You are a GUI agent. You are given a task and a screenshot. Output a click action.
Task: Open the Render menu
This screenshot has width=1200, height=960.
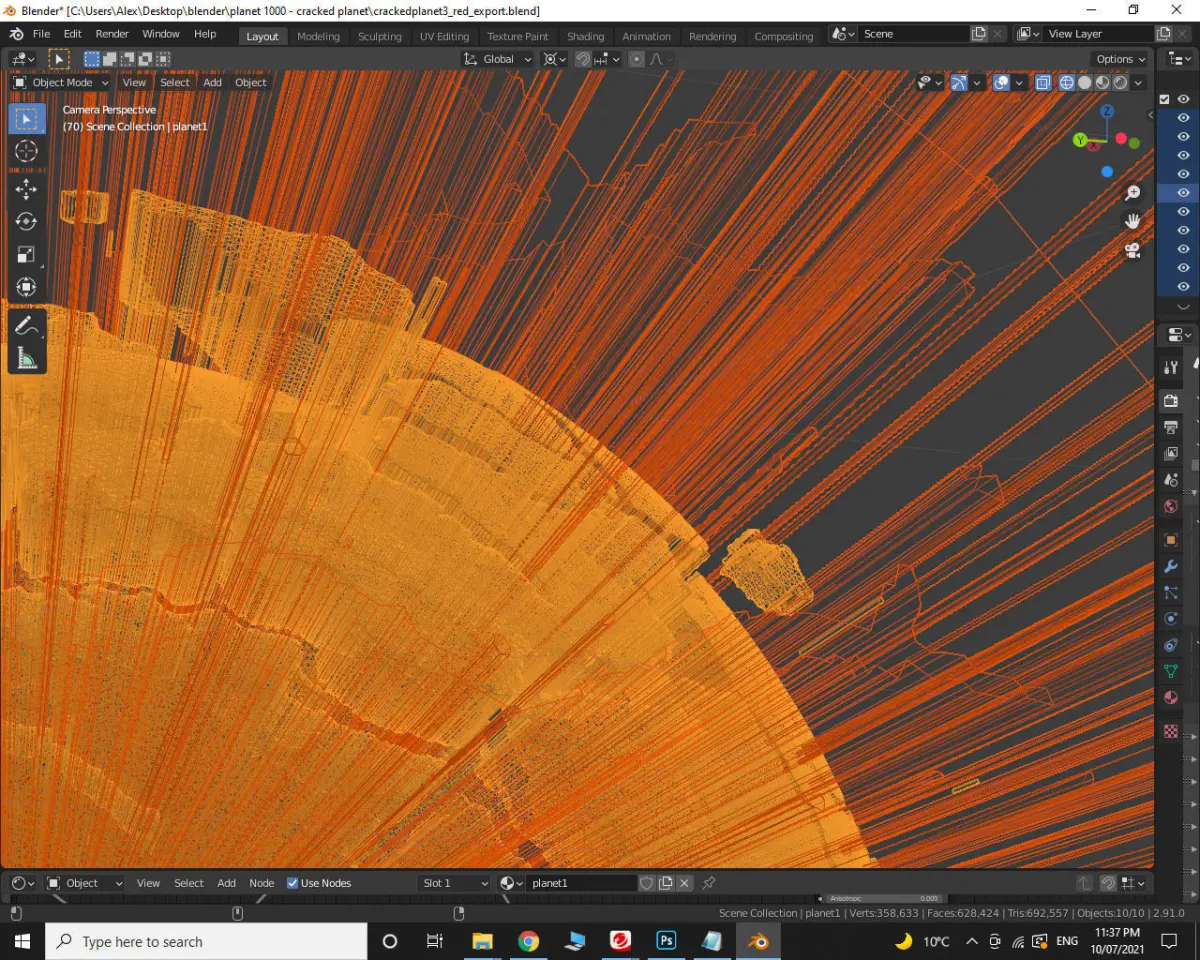112,34
